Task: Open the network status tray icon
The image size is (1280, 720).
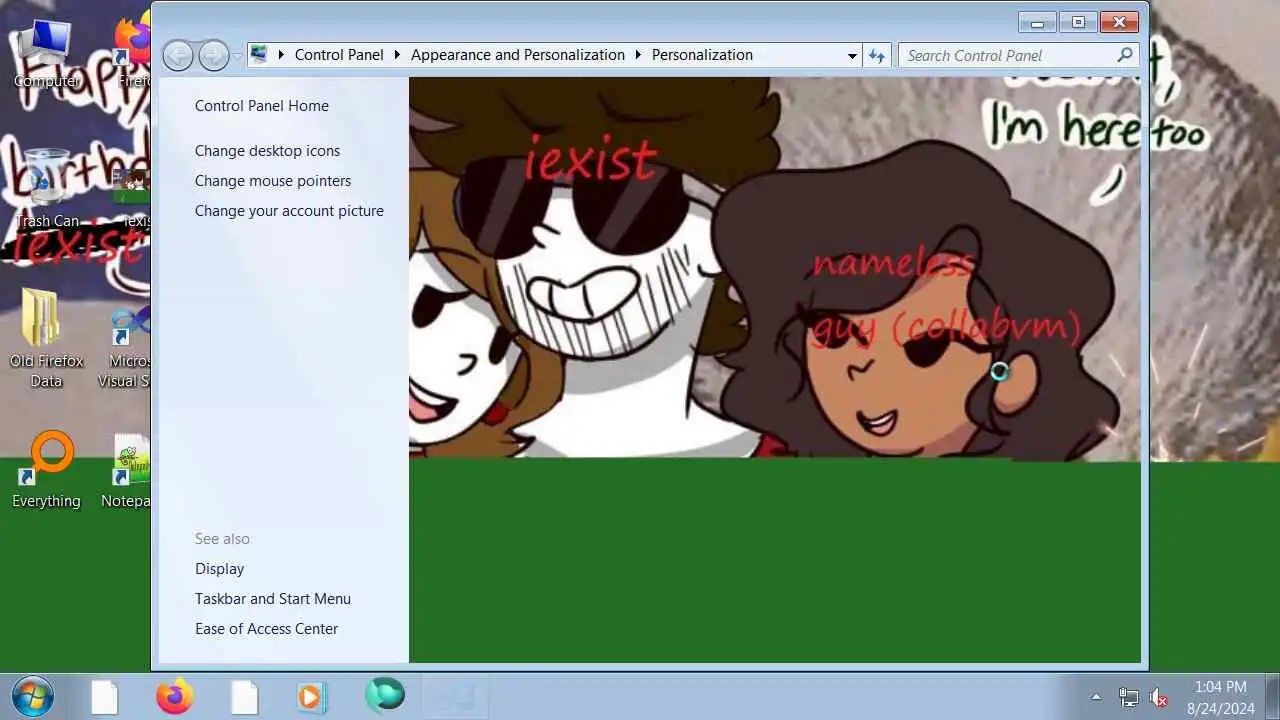Action: click(1128, 698)
